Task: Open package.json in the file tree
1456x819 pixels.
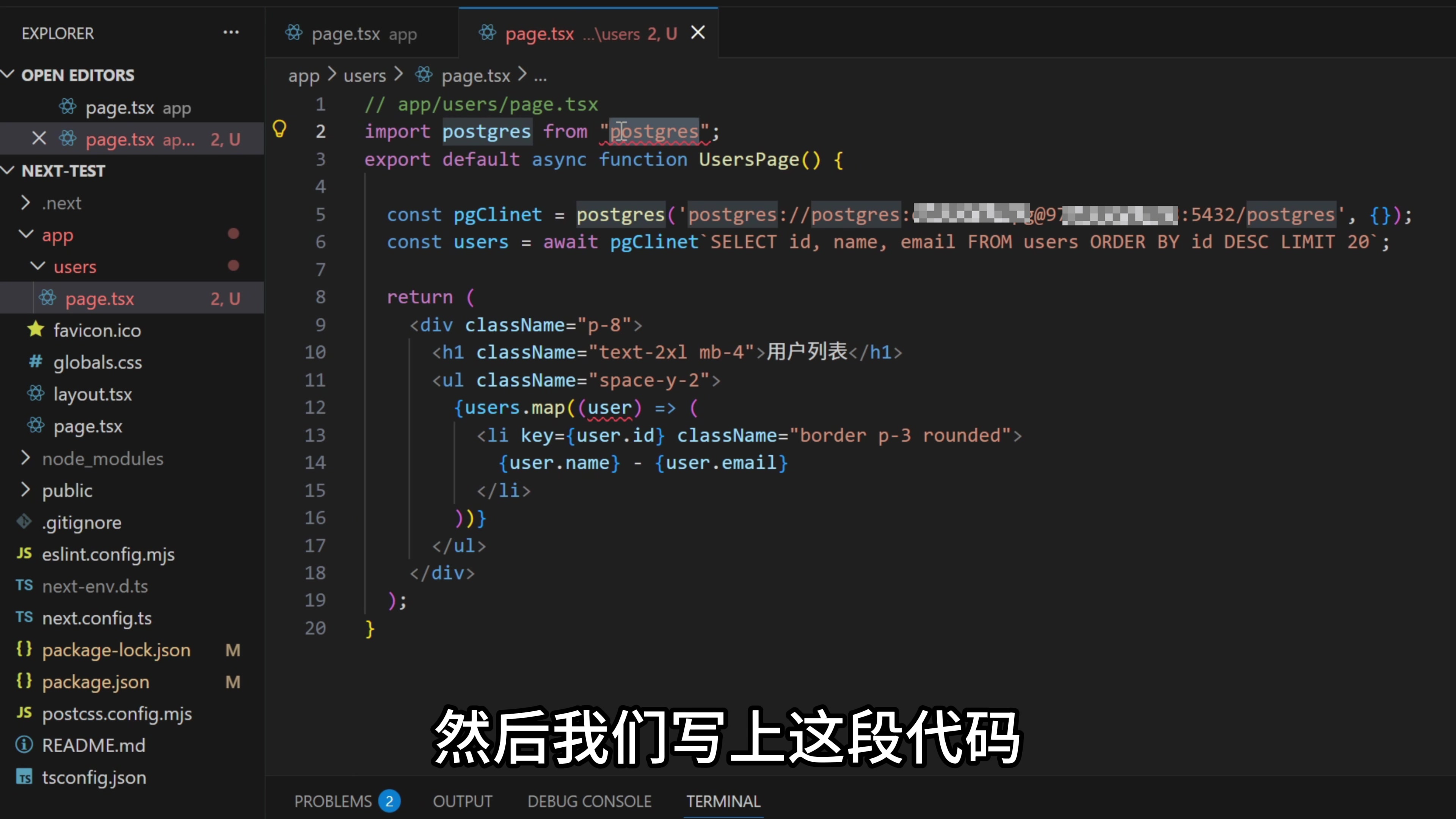Action: pyautogui.click(x=96, y=682)
